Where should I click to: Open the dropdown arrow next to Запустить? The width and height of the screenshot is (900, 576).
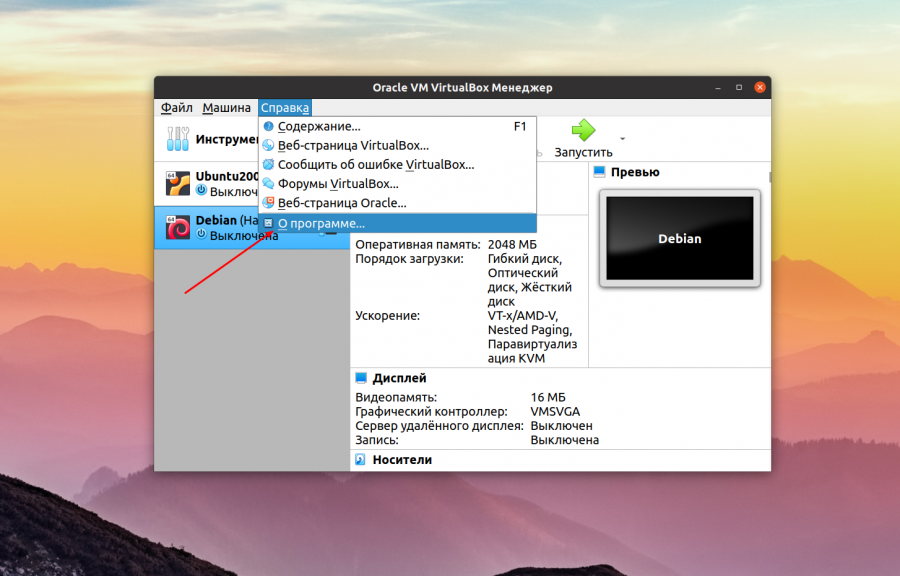(x=623, y=139)
